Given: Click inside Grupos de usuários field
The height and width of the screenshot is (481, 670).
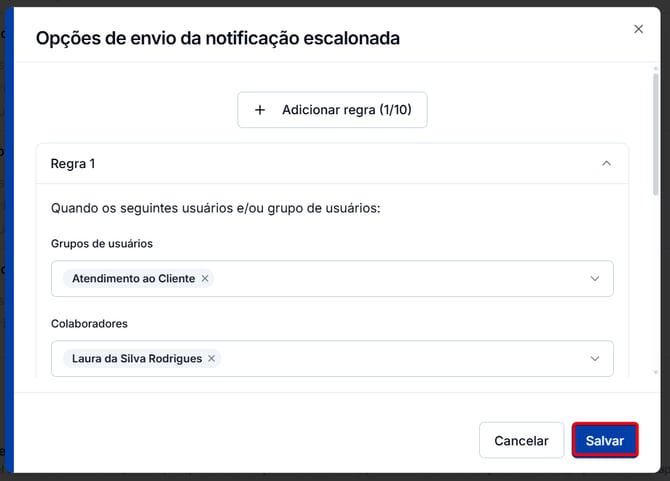Looking at the screenshot, I should pyautogui.click(x=332, y=279).
